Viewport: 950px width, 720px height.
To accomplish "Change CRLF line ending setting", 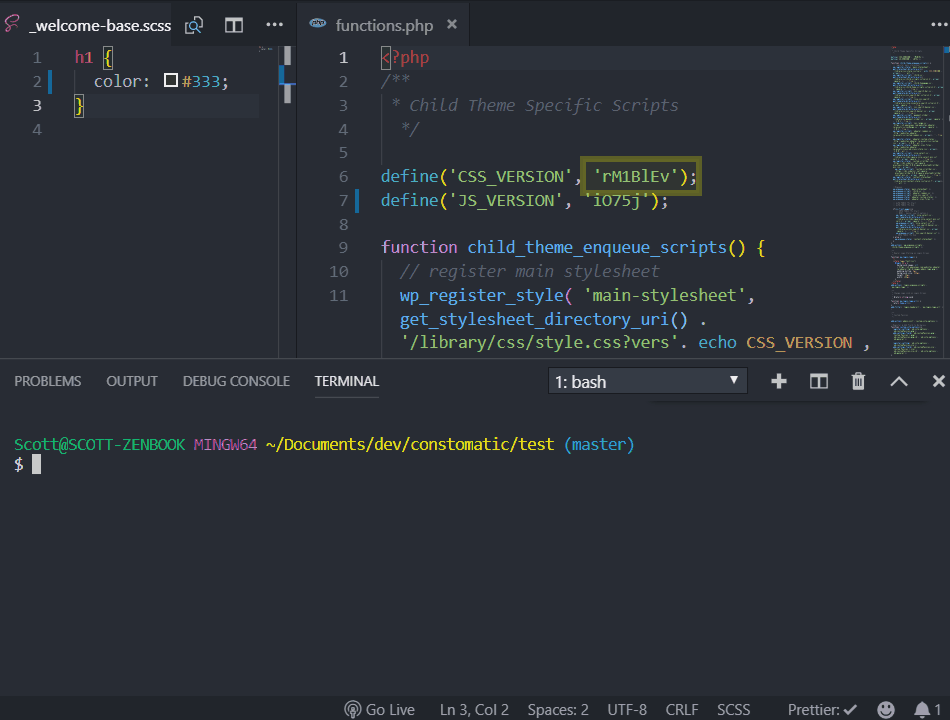I will point(682,709).
